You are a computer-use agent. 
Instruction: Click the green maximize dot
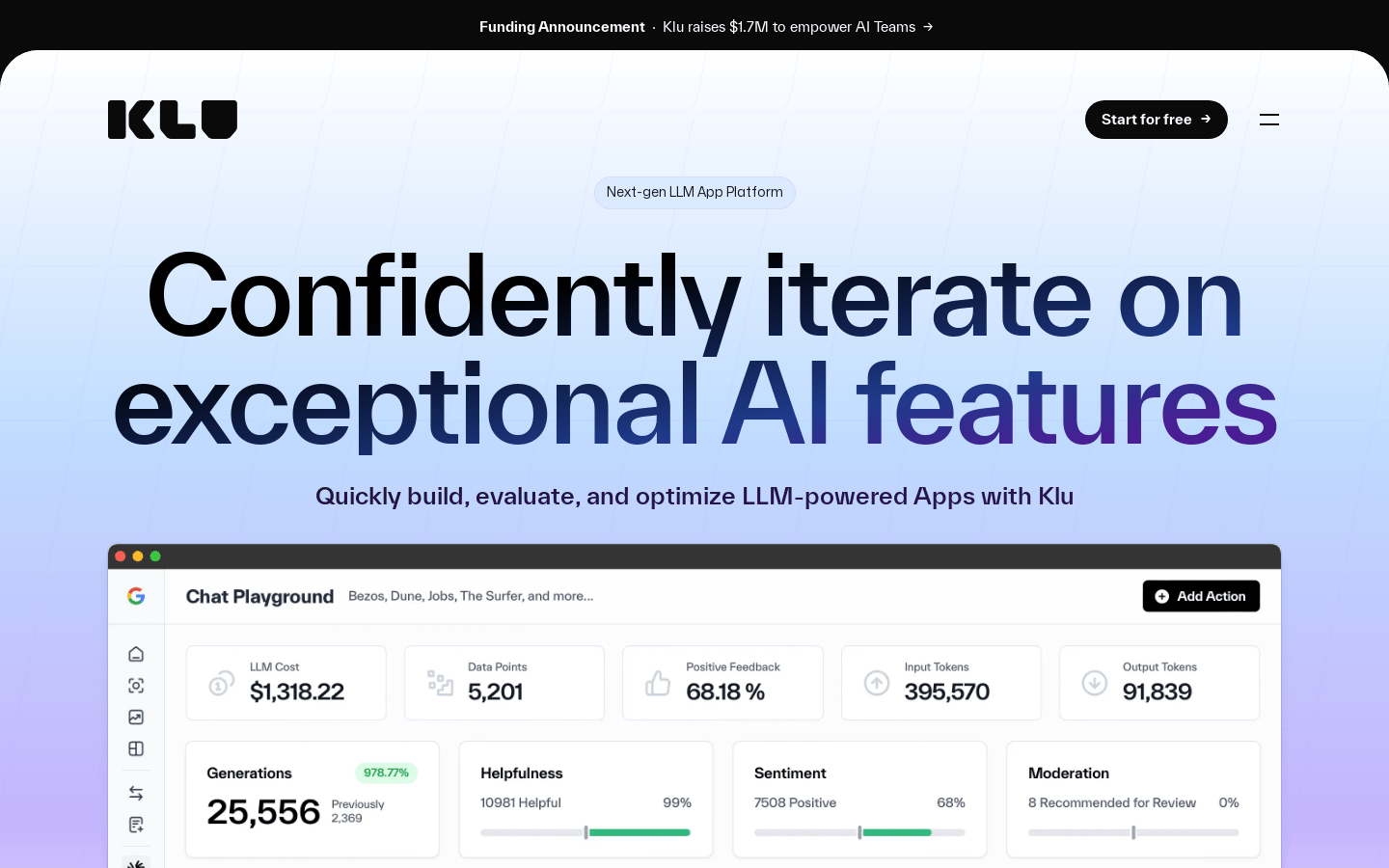pyautogui.click(x=155, y=556)
